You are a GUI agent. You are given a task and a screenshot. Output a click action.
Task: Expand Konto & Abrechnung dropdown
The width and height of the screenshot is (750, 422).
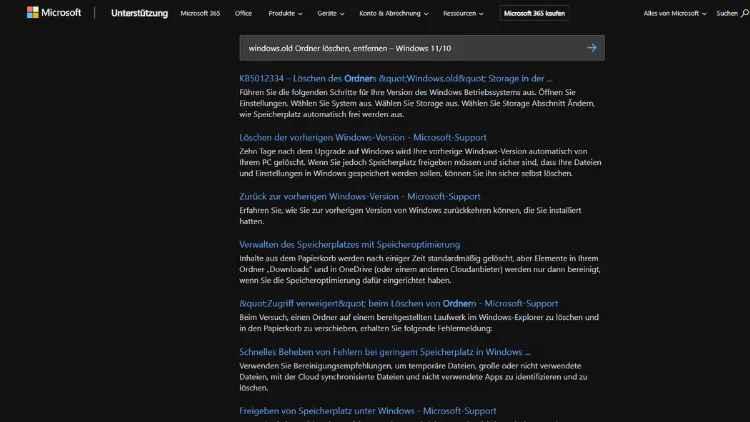394,13
